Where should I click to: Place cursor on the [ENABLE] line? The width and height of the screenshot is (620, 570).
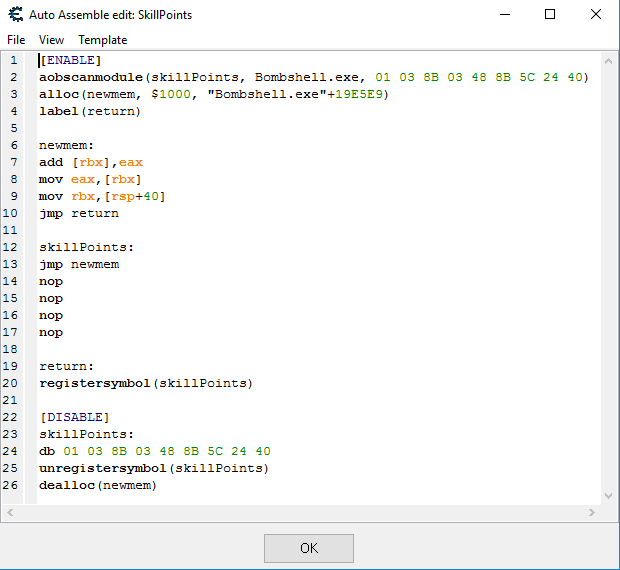70,61
